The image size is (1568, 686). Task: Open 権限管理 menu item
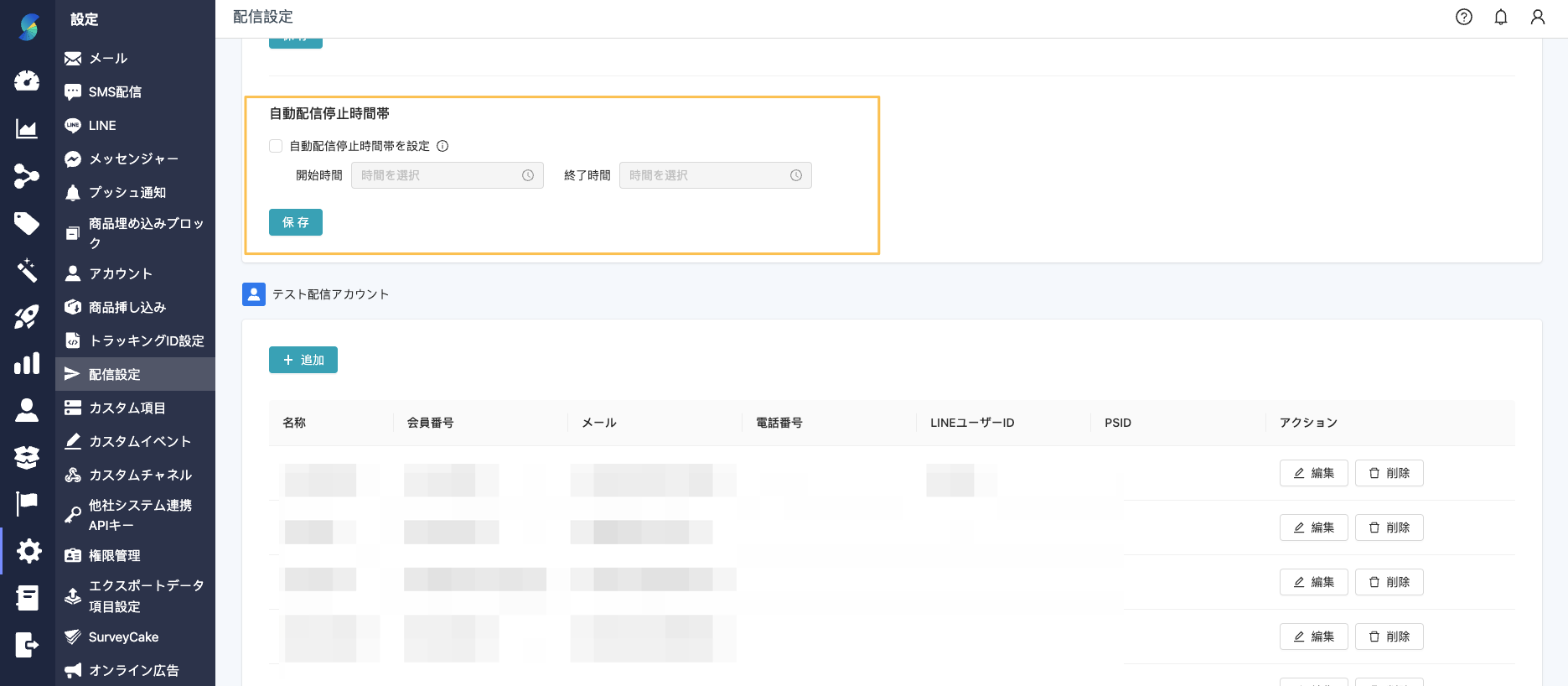click(135, 555)
